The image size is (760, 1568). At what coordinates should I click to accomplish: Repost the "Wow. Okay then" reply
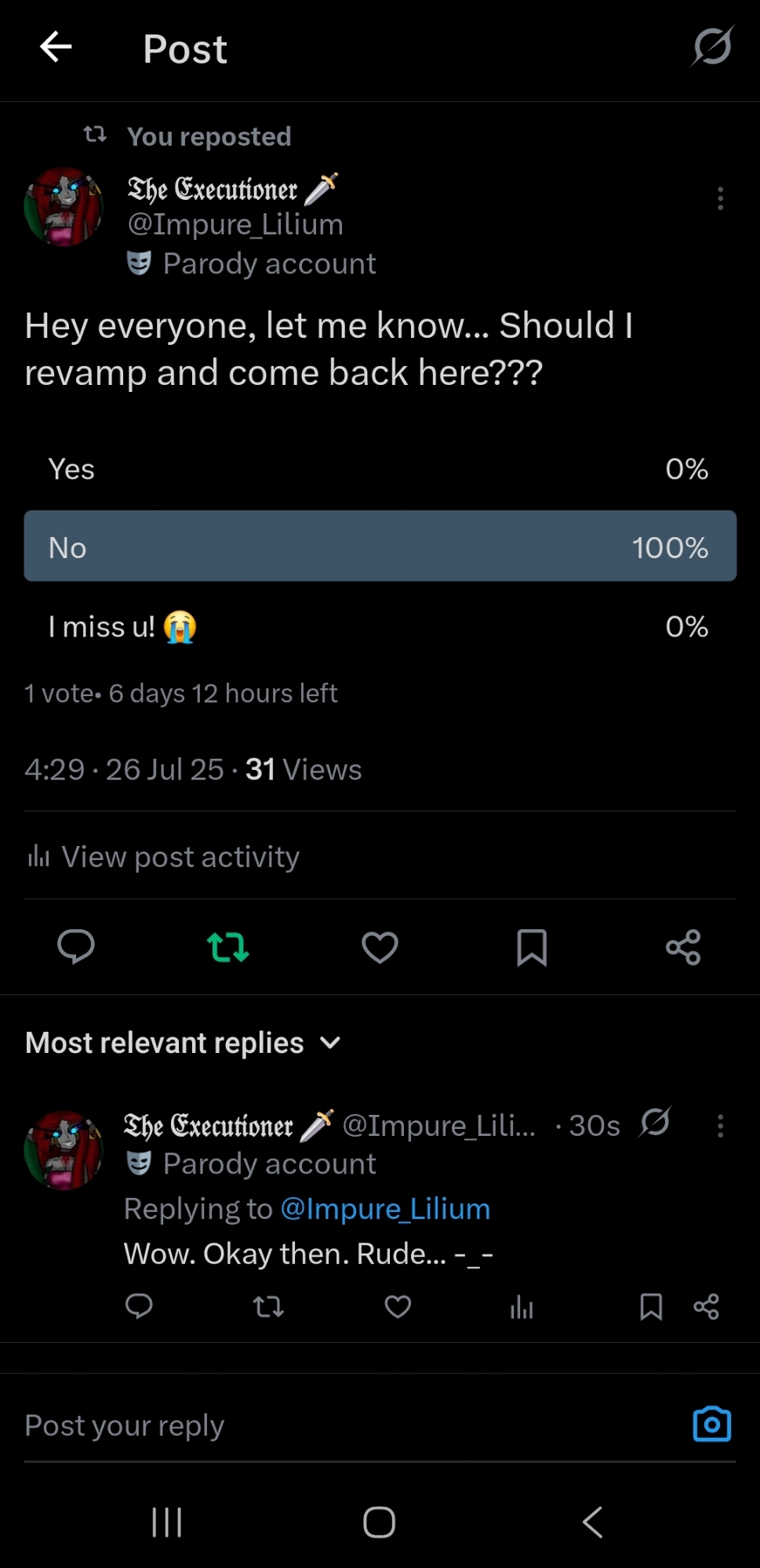pos(268,1306)
